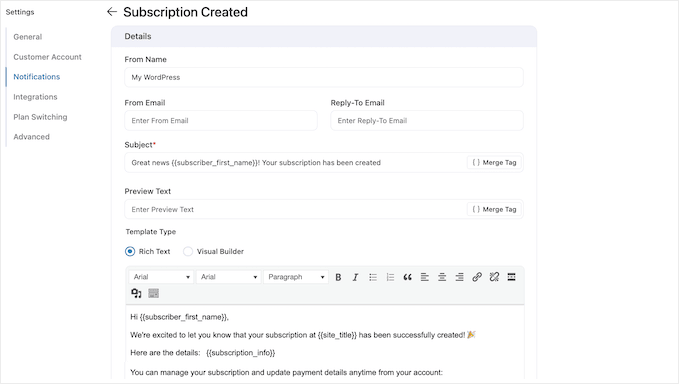Viewport: 680px width, 384px height.
Task: Open the second Arial dropdown
Action: (229, 277)
